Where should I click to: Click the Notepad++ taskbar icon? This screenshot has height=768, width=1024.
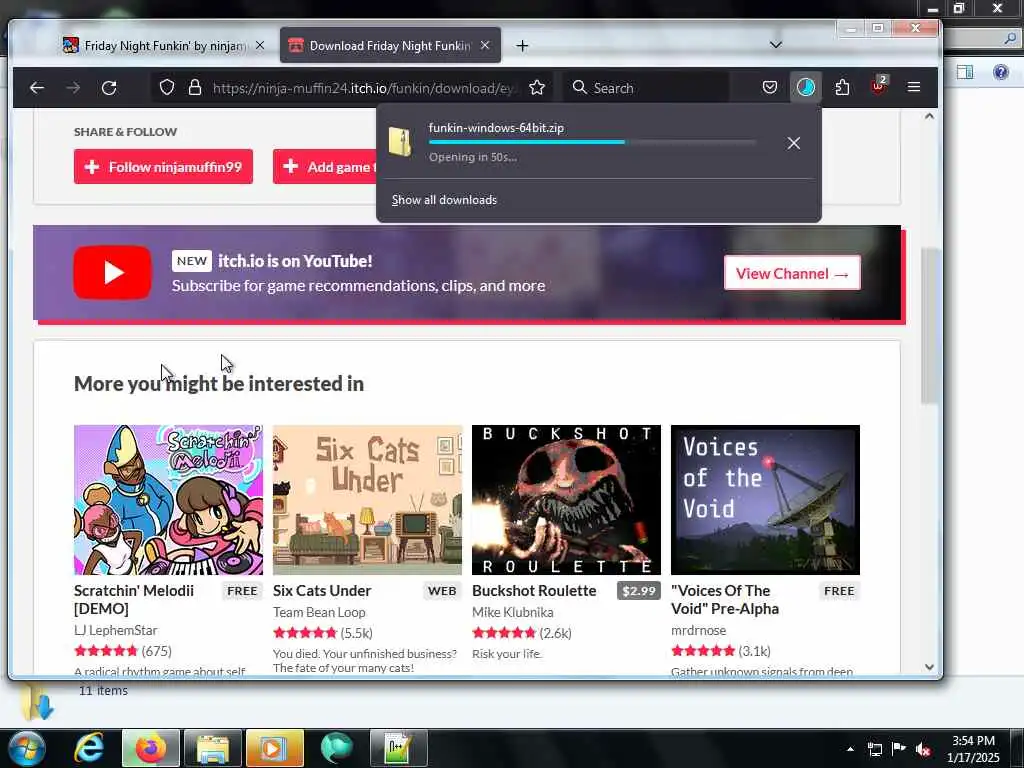pyautogui.click(x=398, y=748)
